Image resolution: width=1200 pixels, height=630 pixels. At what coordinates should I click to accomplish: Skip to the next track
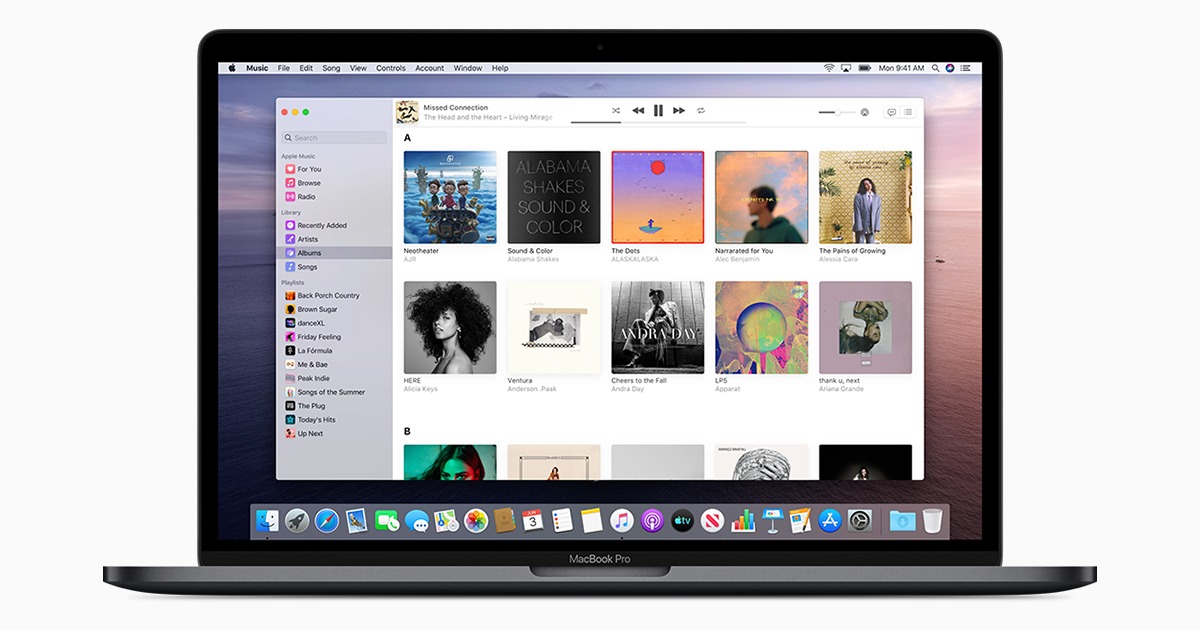tap(679, 111)
